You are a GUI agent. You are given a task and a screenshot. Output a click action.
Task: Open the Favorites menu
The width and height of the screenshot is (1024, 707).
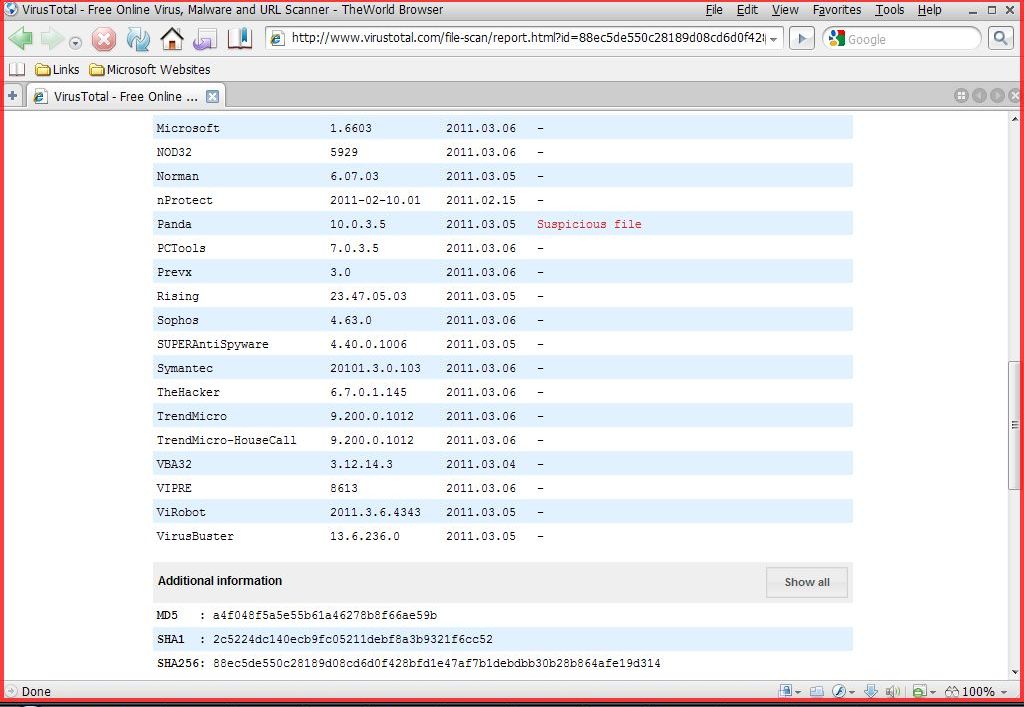tap(837, 10)
